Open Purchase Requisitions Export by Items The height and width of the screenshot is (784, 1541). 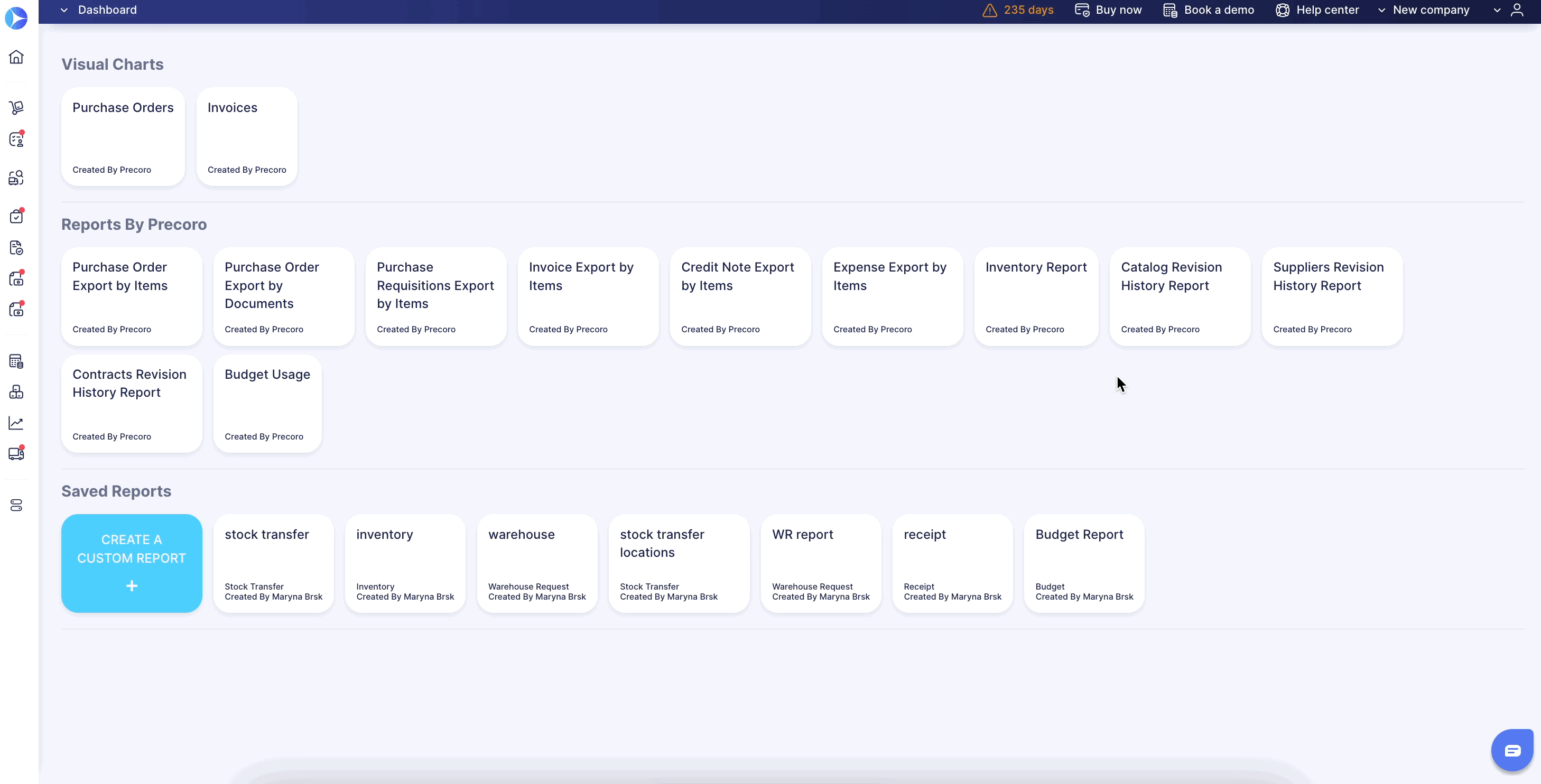click(x=436, y=296)
